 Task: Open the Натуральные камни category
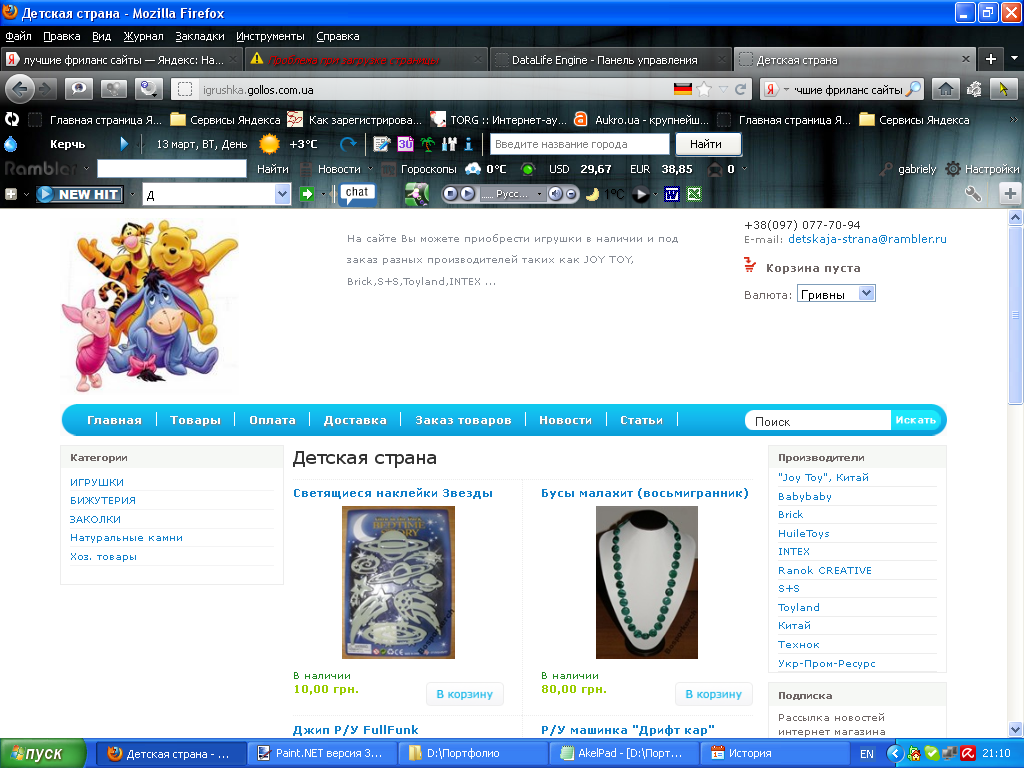point(126,537)
